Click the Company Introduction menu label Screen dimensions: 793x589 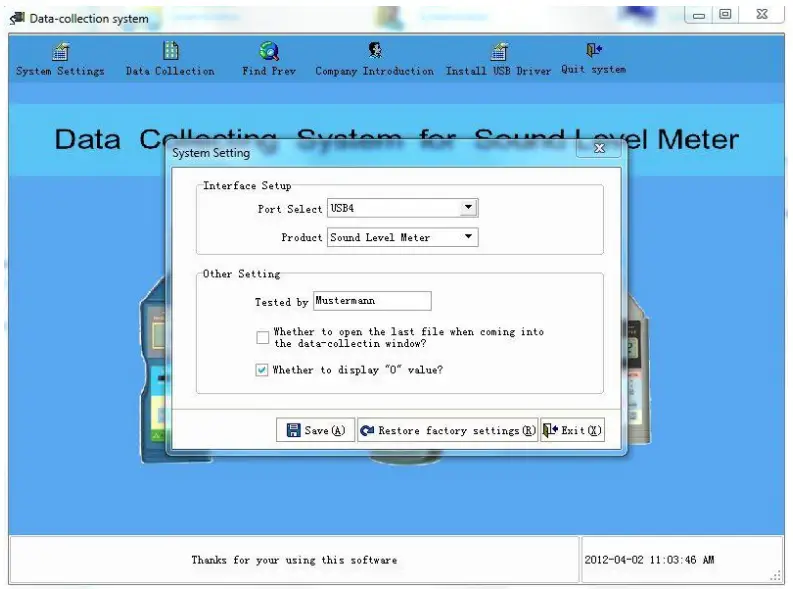(x=374, y=71)
